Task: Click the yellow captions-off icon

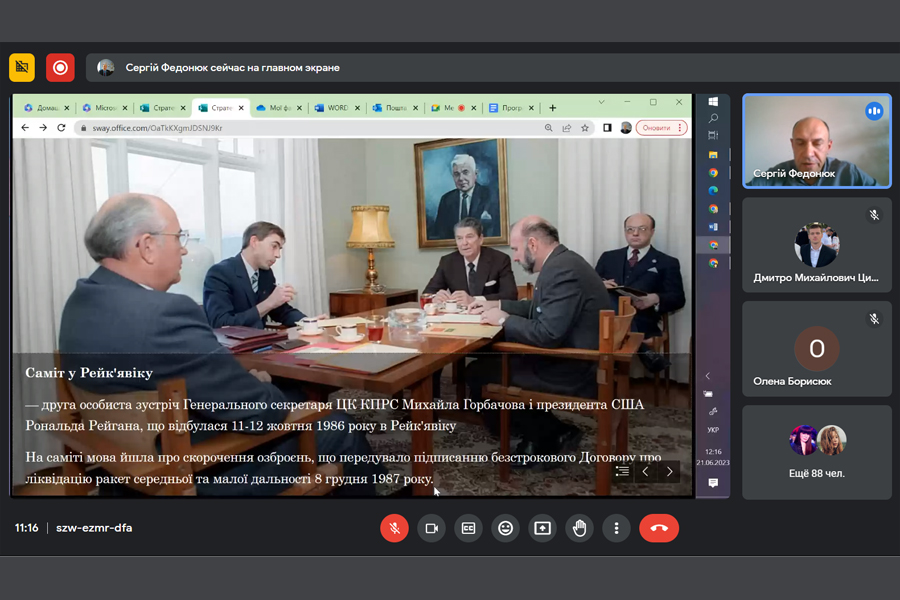Action: coord(22,68)
